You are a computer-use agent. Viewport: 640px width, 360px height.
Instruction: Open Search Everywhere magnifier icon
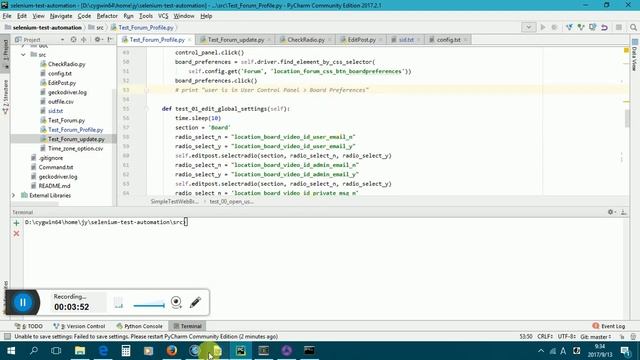633,27
